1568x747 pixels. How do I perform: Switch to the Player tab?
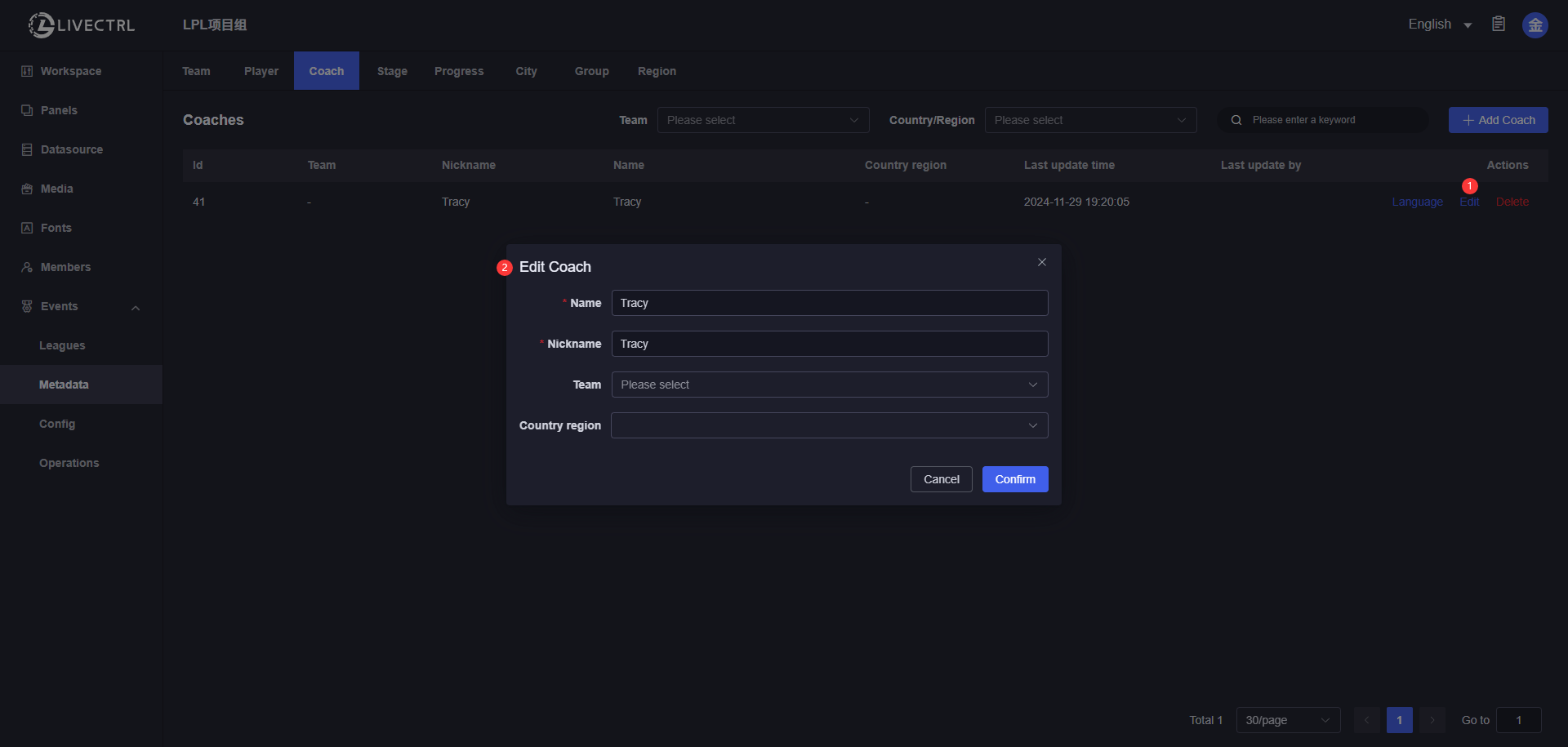pos(261,71)
